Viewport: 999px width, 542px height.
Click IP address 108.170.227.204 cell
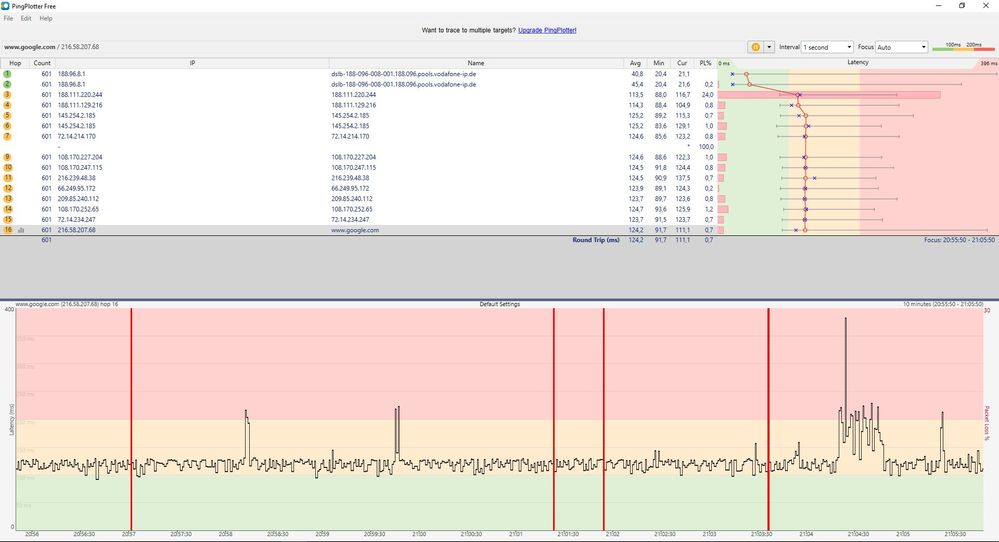[80, 157]
